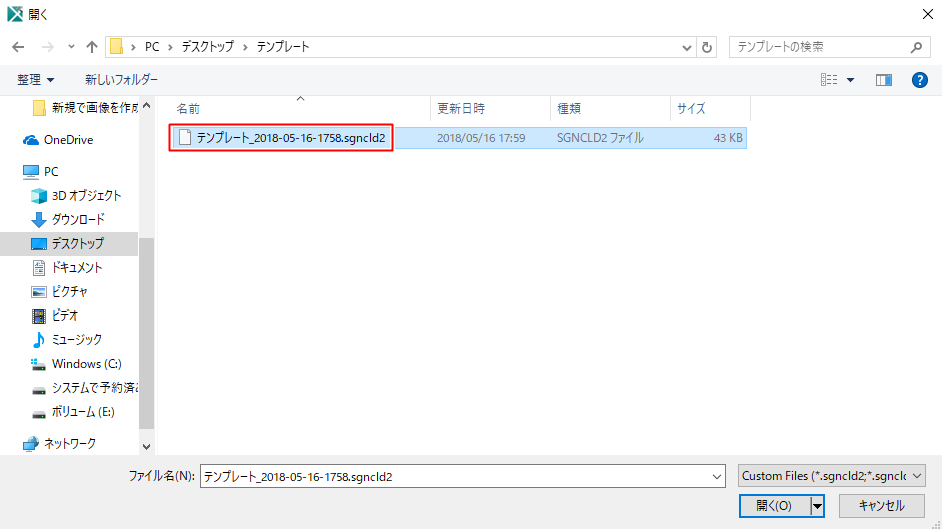
Task: Go up one folder level
Action: (x=91, y=47)
